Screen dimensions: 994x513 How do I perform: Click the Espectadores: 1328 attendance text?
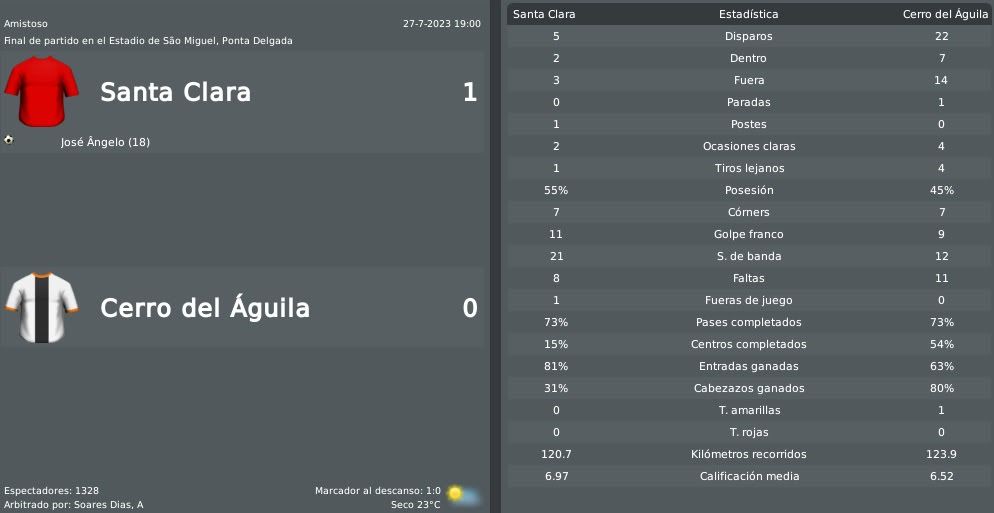coord(51,491)
